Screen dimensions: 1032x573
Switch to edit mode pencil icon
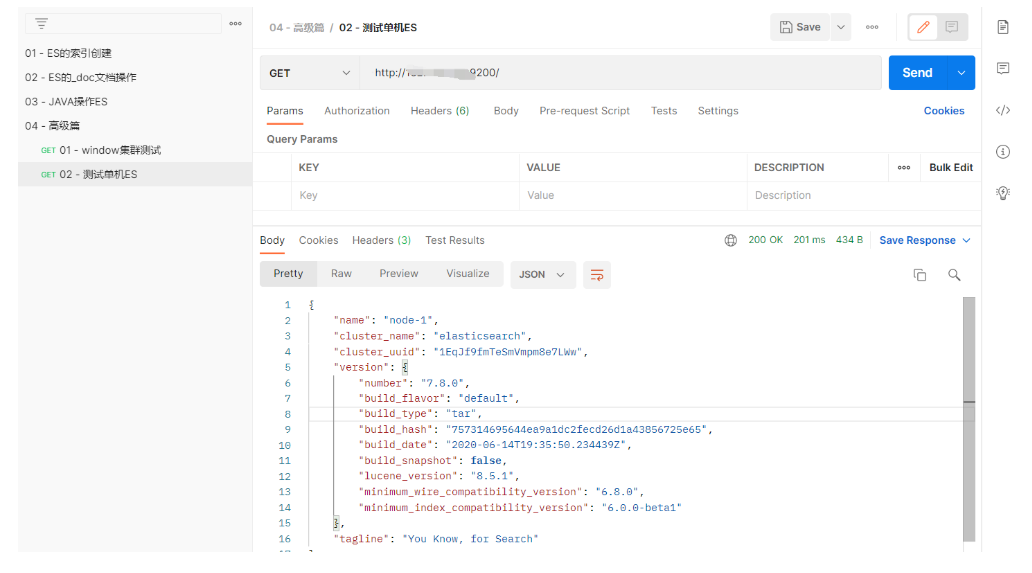tap(923, 27)
